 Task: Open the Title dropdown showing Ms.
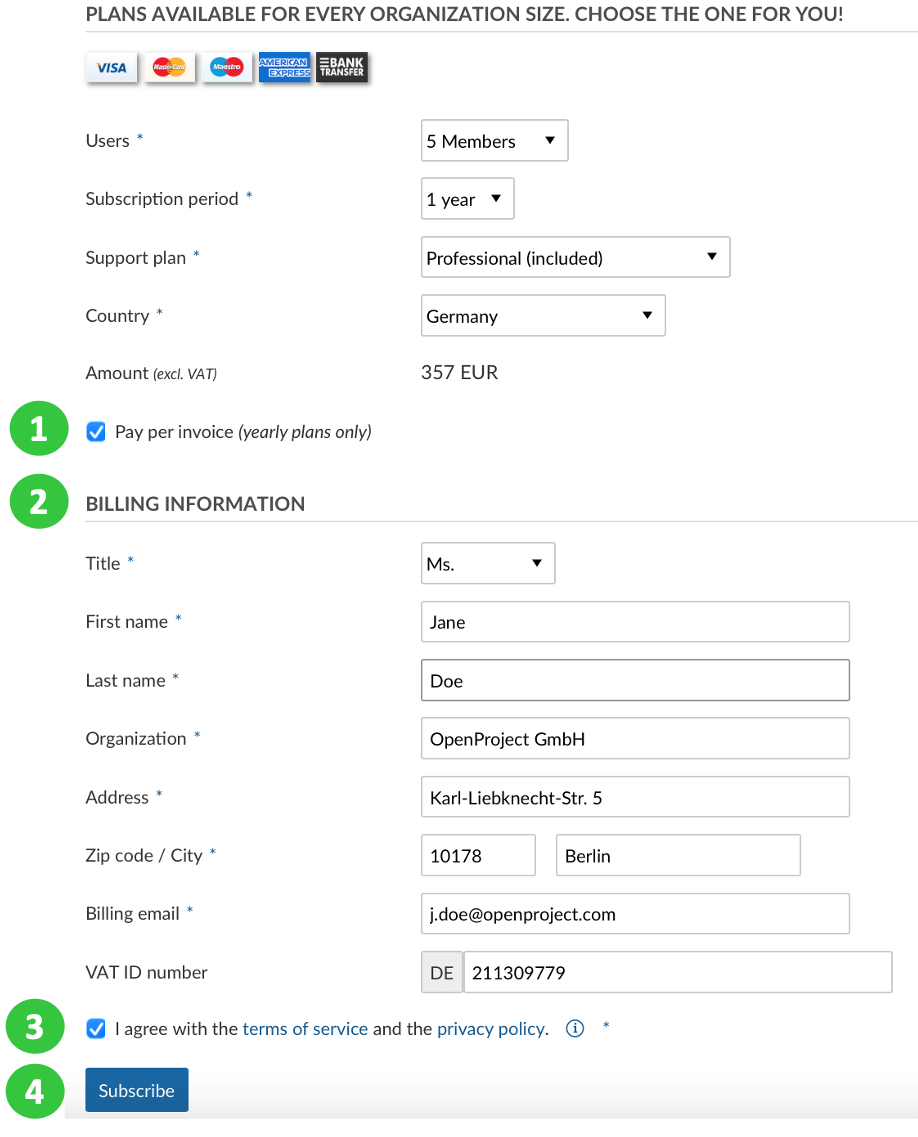[x=488, y=564]
